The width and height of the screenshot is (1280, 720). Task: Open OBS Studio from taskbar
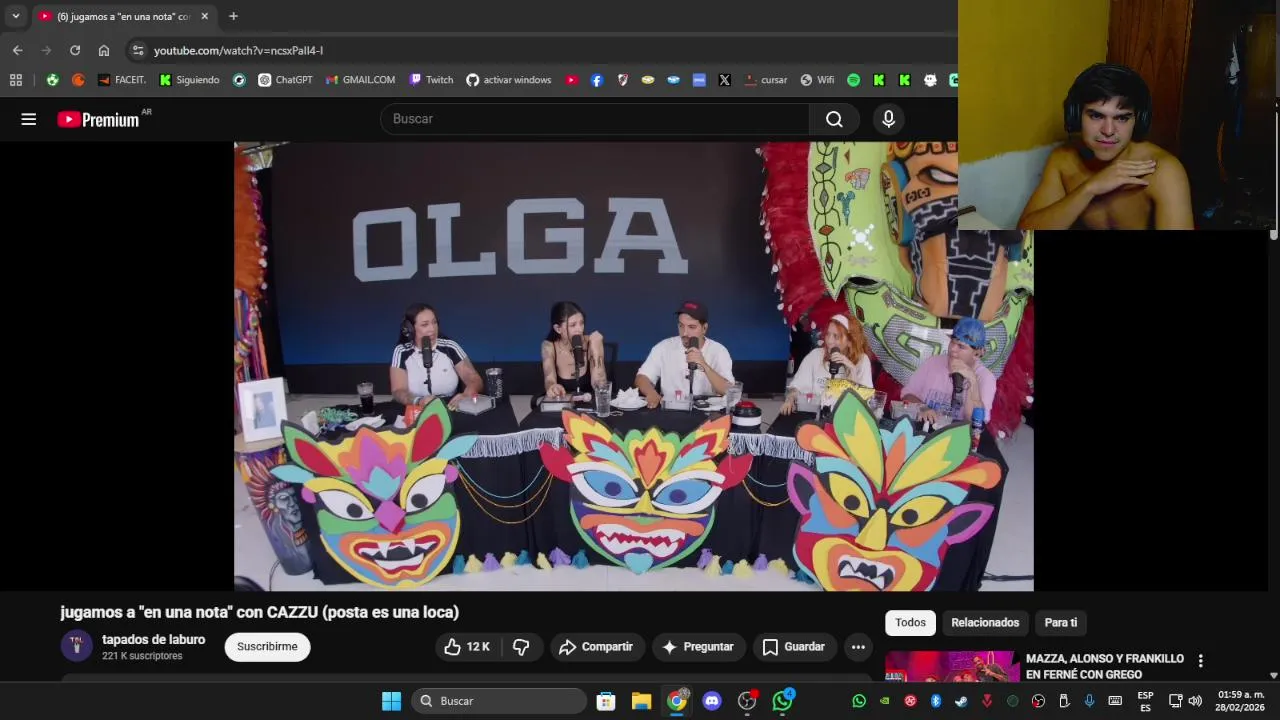click(747, 701)
